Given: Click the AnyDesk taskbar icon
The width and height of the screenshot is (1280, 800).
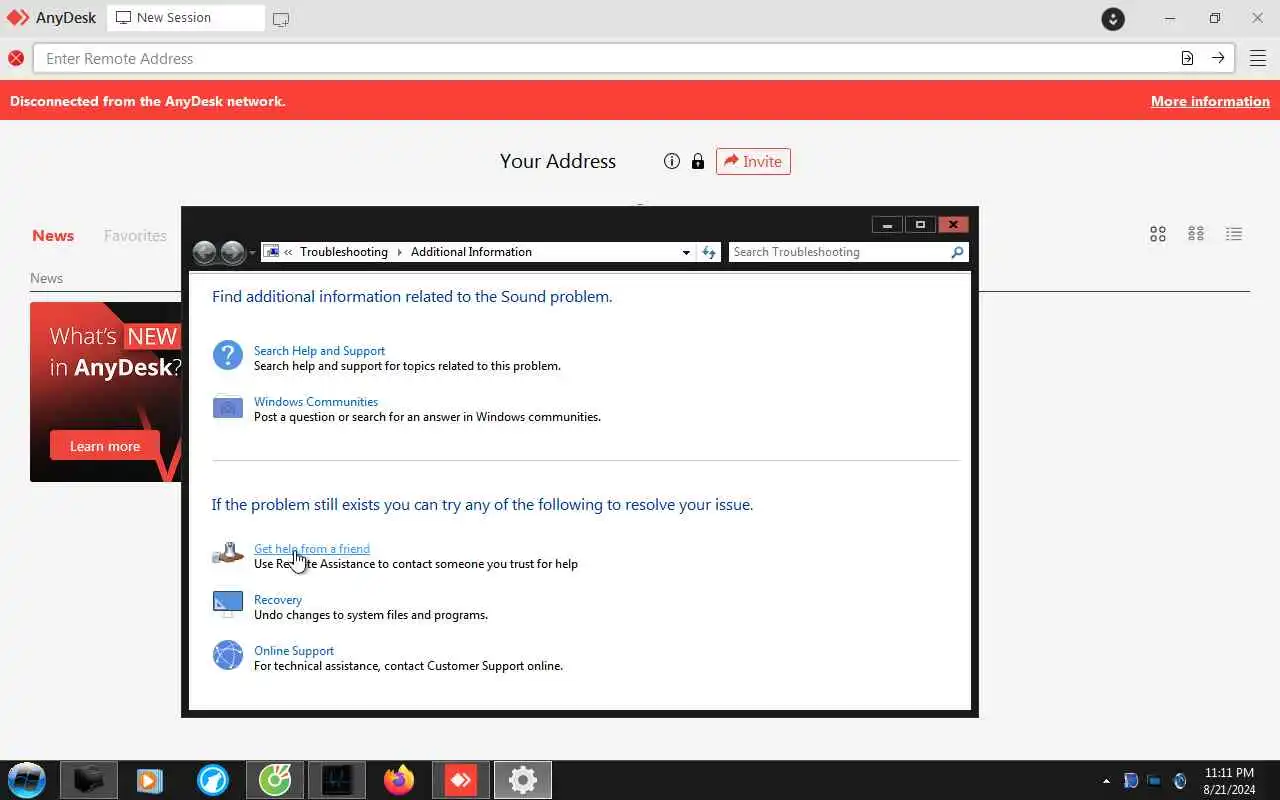Looking at the screenshot, I should [461, 780].
